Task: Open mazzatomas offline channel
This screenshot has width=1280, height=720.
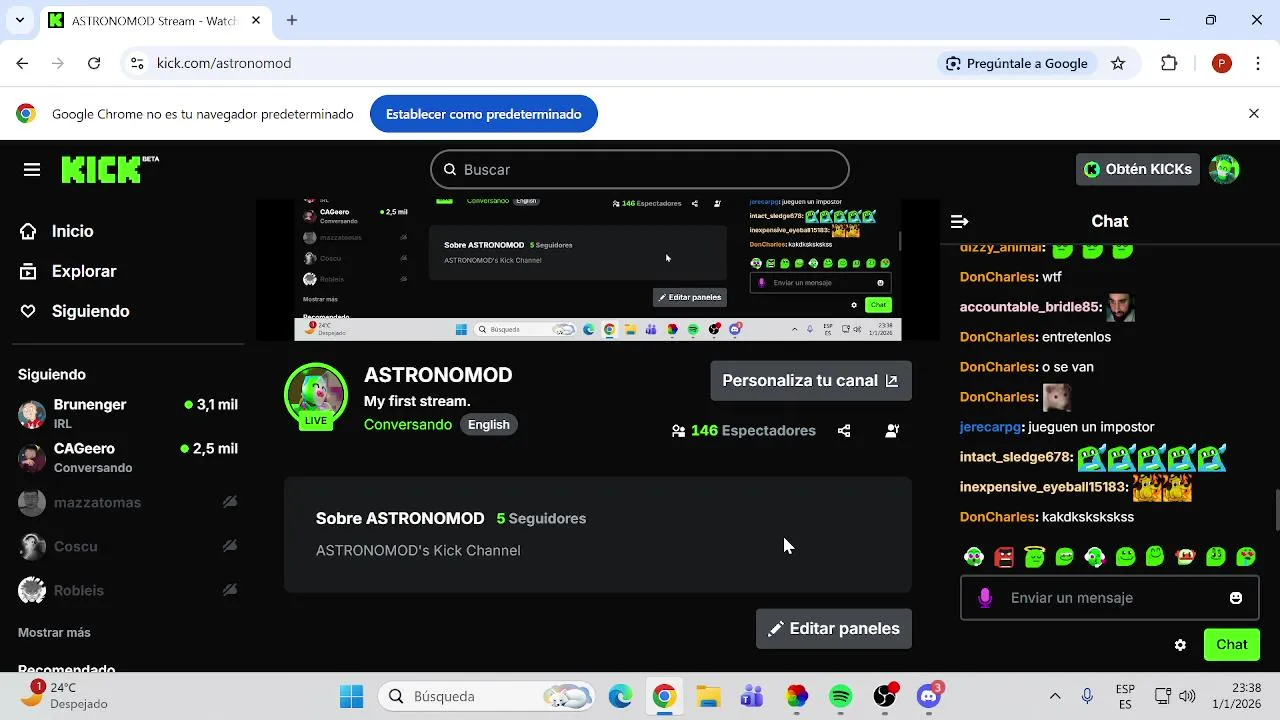Action: (x=128, y=503)
